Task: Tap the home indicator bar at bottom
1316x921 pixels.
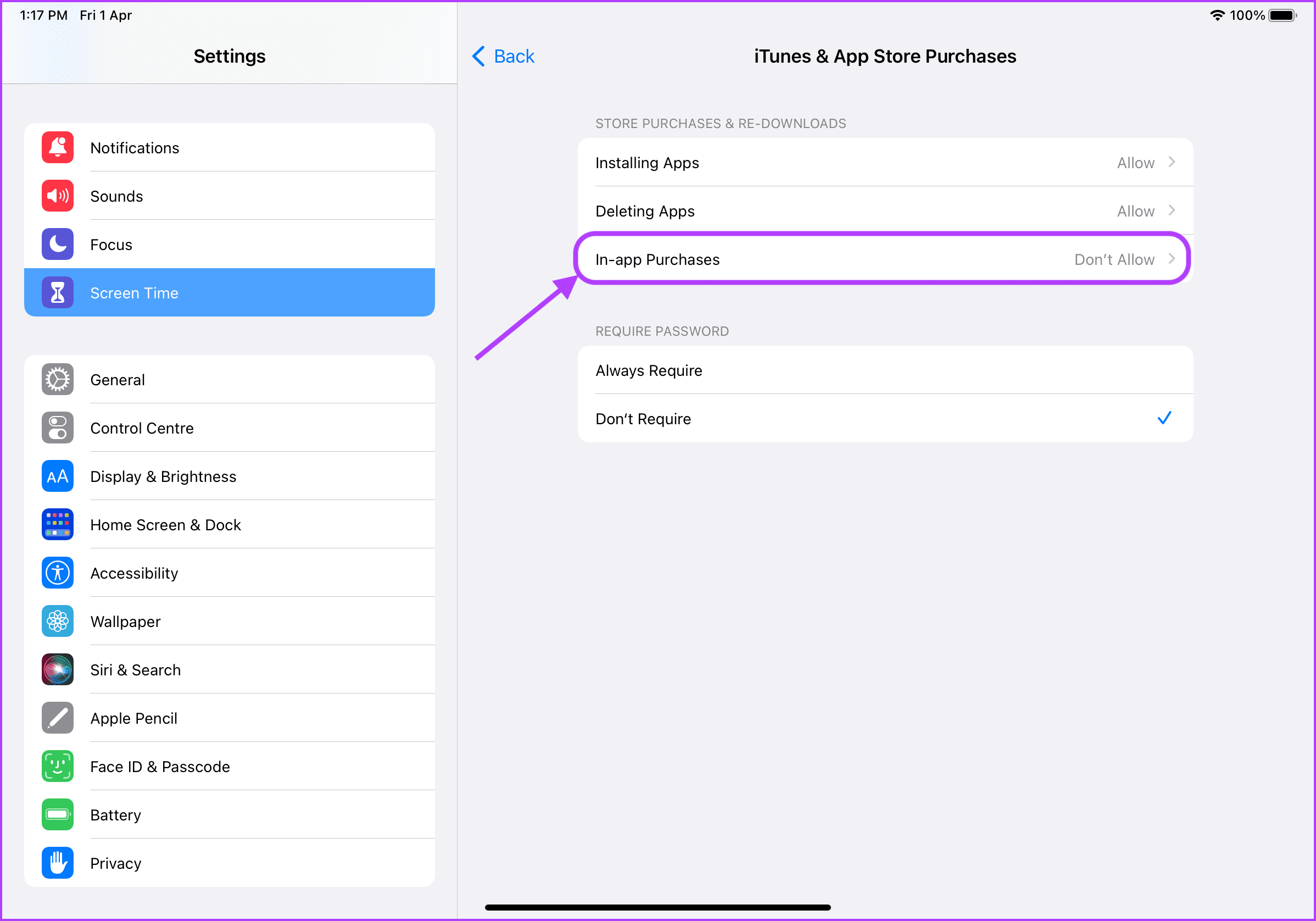Action: coord(657,907)
